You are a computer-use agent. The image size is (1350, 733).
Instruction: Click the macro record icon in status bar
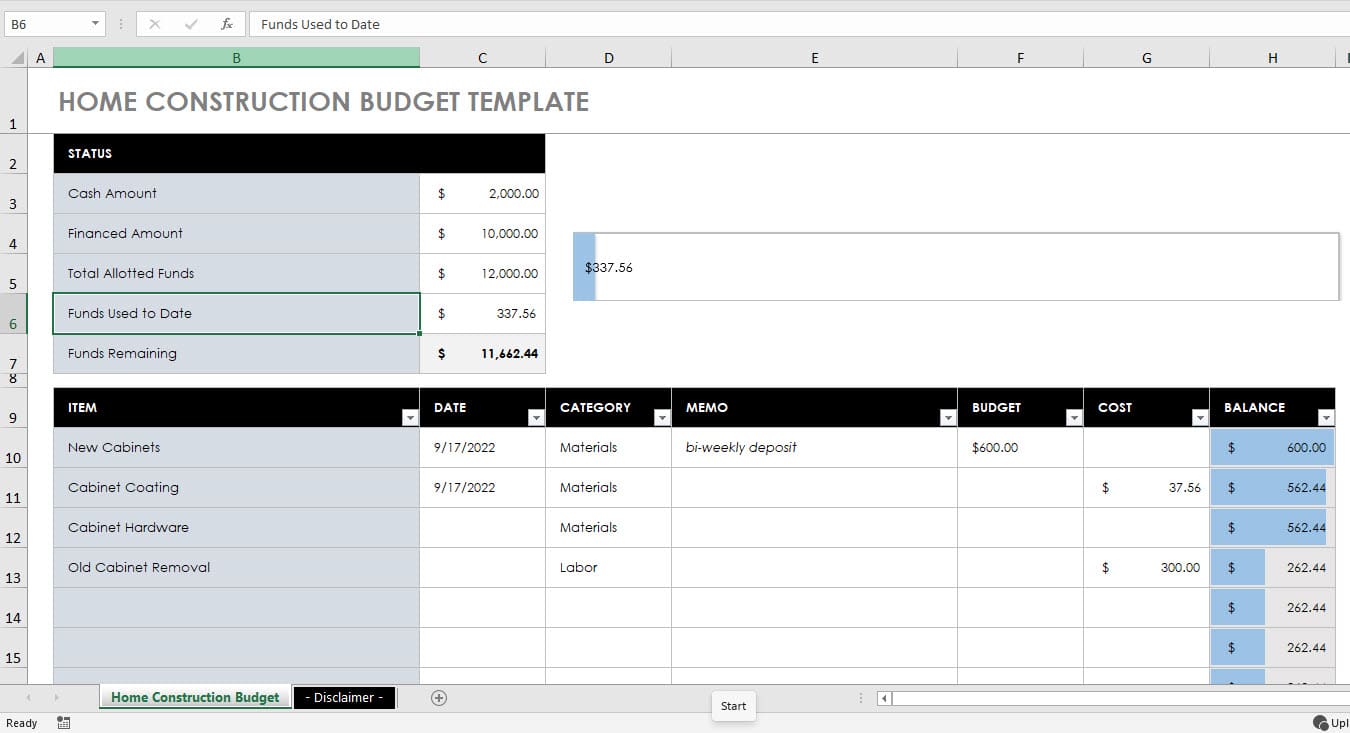[x=63, y=722]
